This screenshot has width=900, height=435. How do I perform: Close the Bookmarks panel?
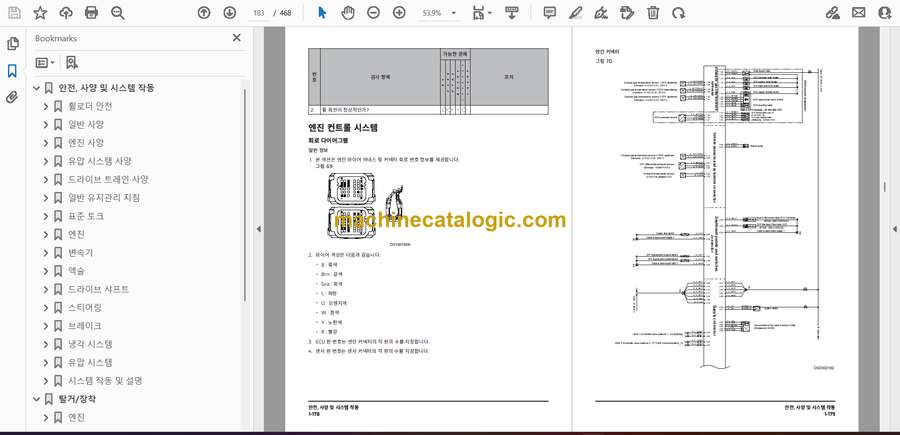tap(236, 38)
